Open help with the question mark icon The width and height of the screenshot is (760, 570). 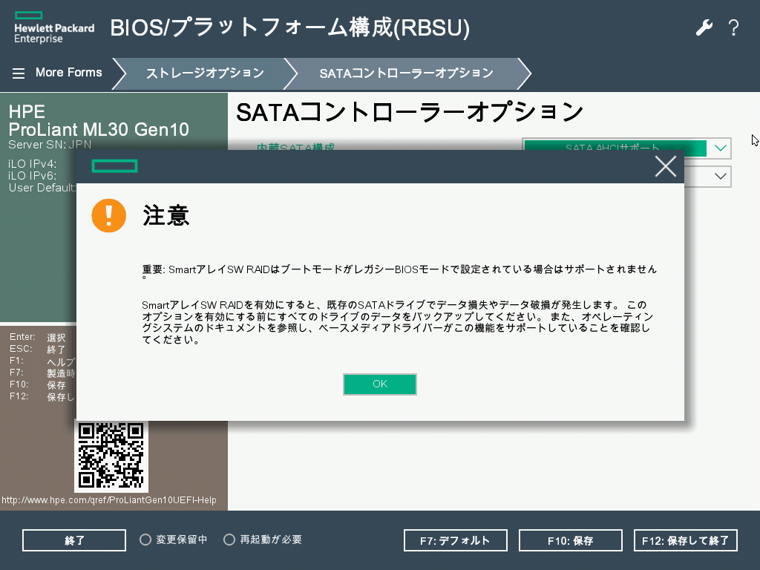(x=734, y=28)
